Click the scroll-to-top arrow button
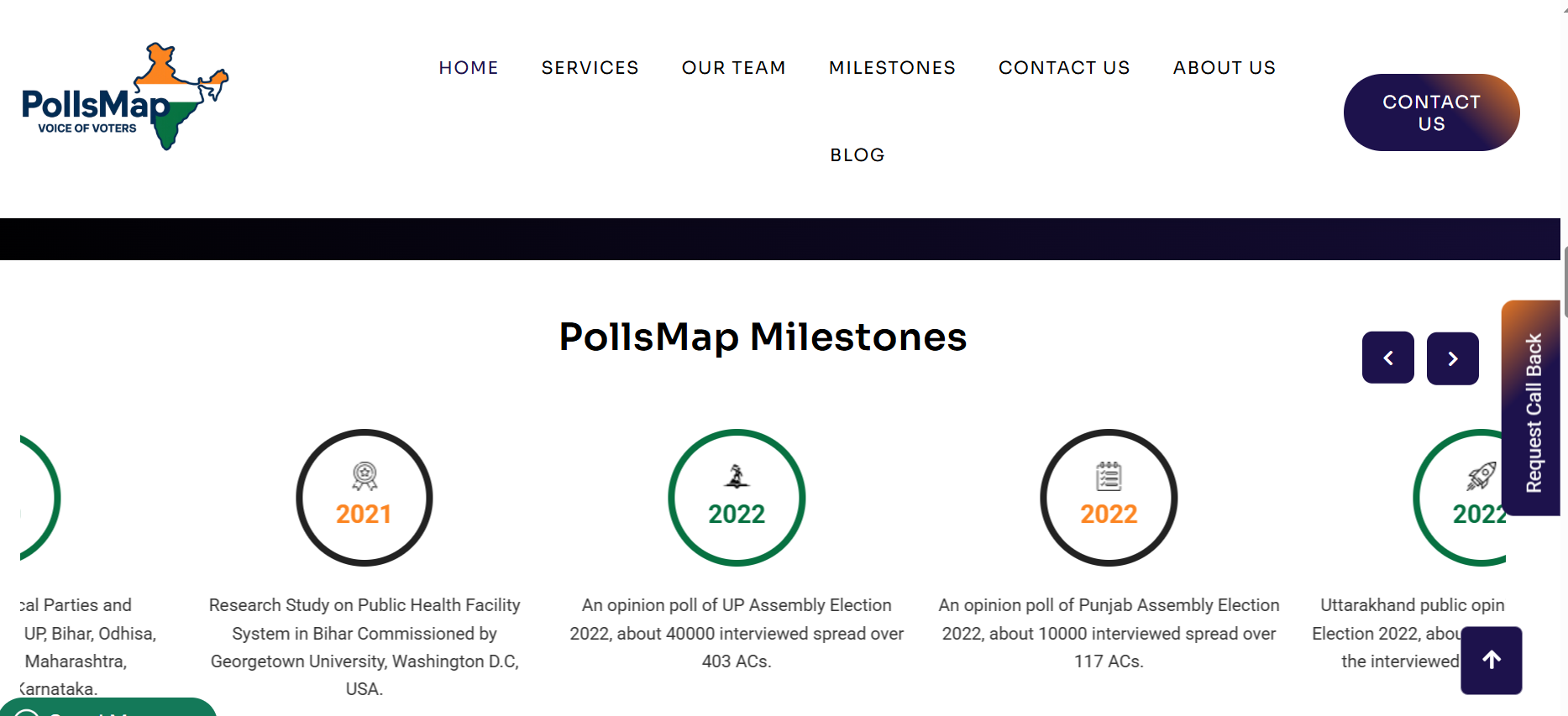 [1492, 661]
